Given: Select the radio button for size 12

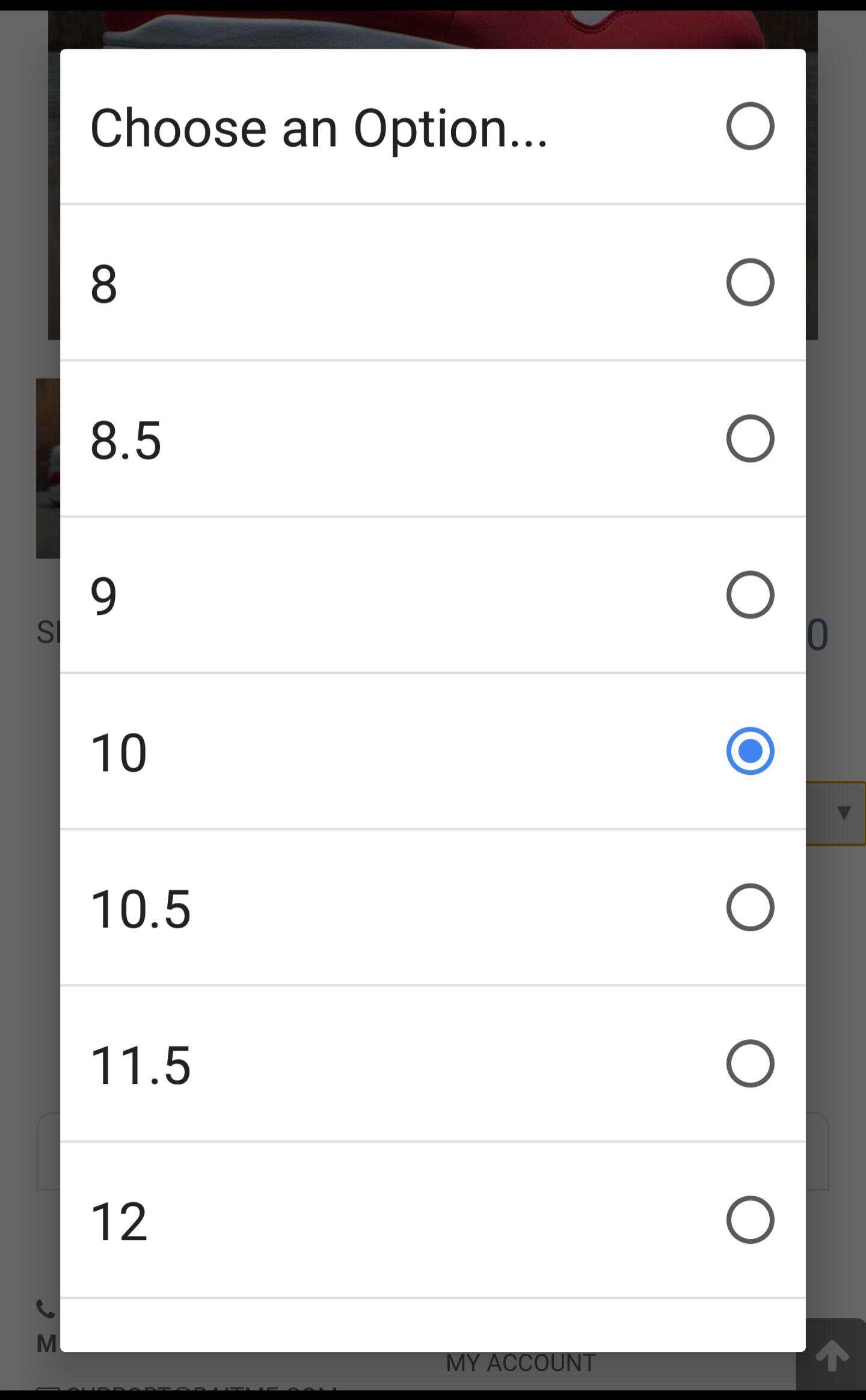Looking at the screenshot, I should click(749, 1220).
